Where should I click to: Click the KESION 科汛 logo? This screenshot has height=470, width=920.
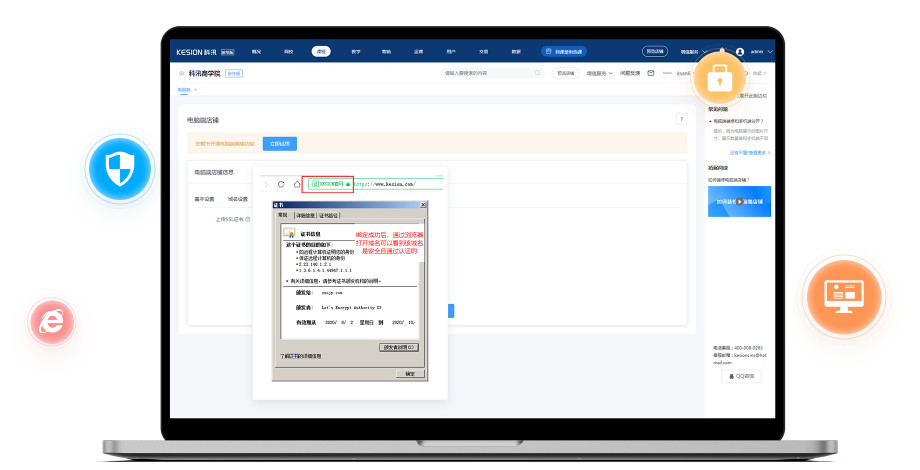197,52
